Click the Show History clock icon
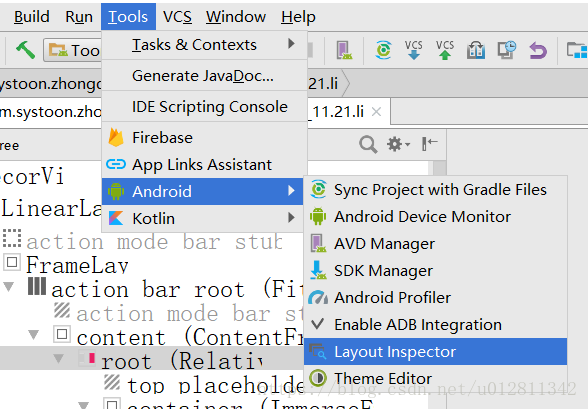The height and width of the screenshot is (409, 588). pos(507,50)
